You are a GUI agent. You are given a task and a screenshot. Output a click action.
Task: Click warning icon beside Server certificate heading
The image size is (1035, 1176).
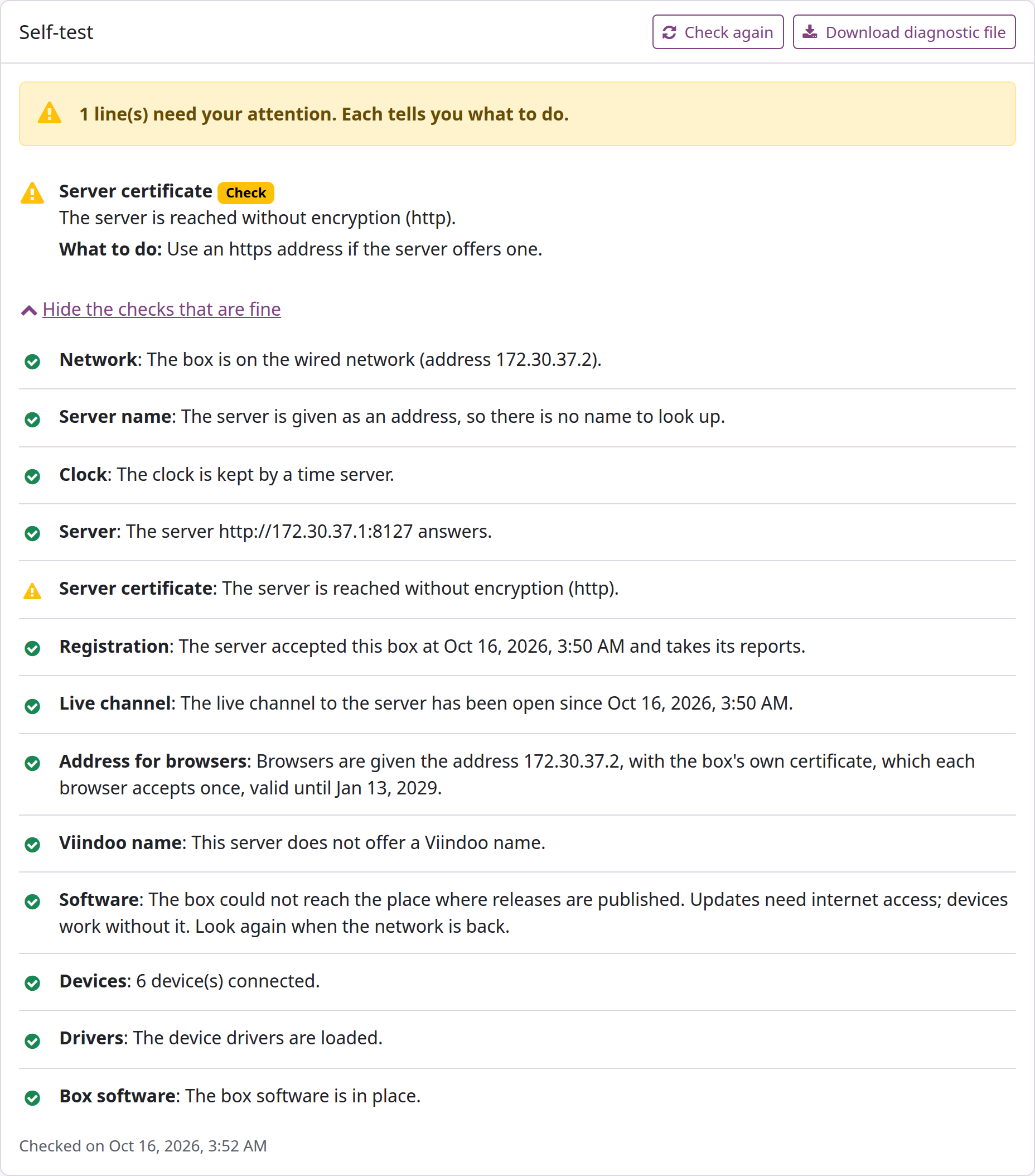tap(32, 192)
